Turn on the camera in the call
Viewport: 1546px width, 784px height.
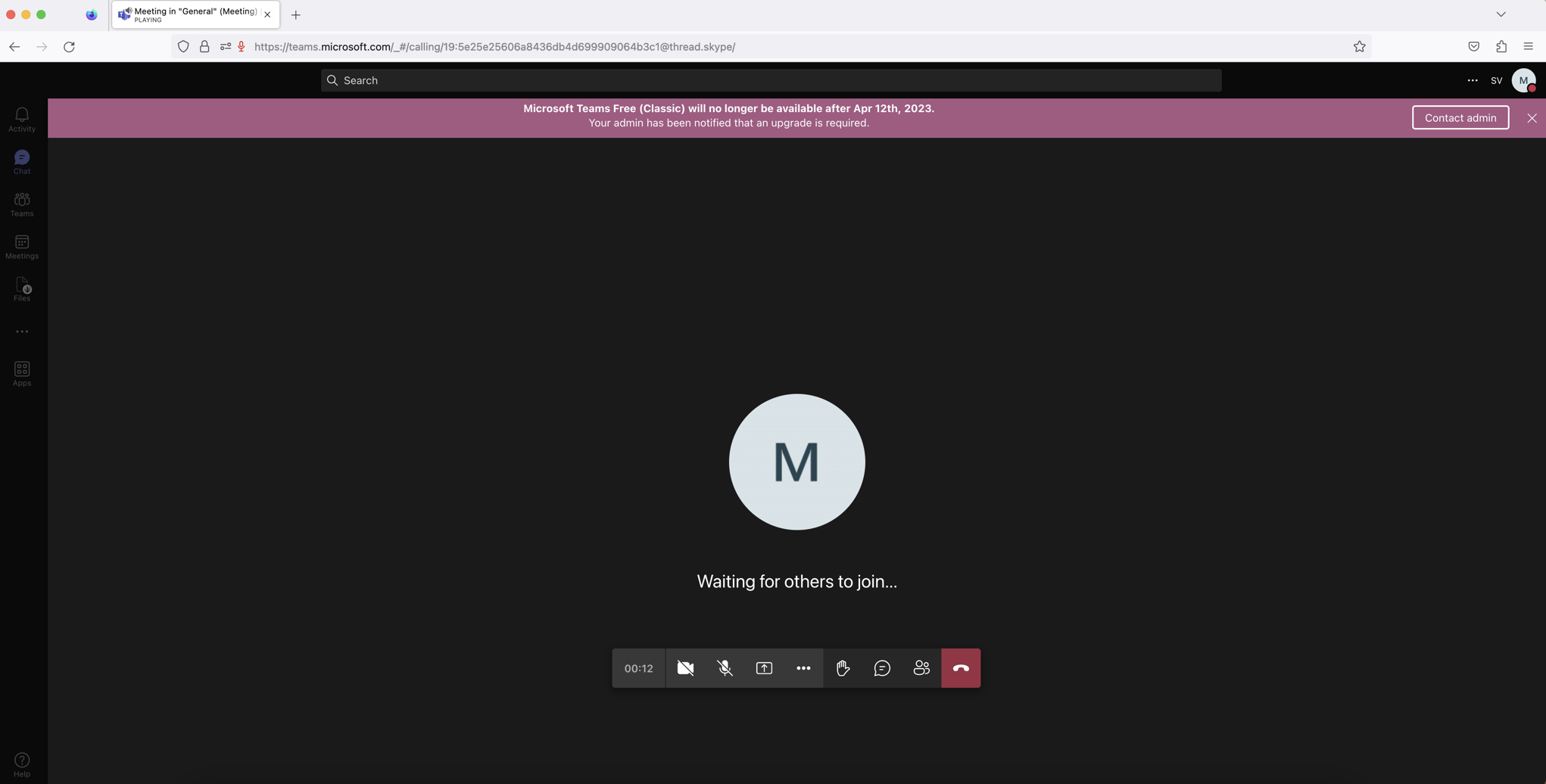point(685,667)
